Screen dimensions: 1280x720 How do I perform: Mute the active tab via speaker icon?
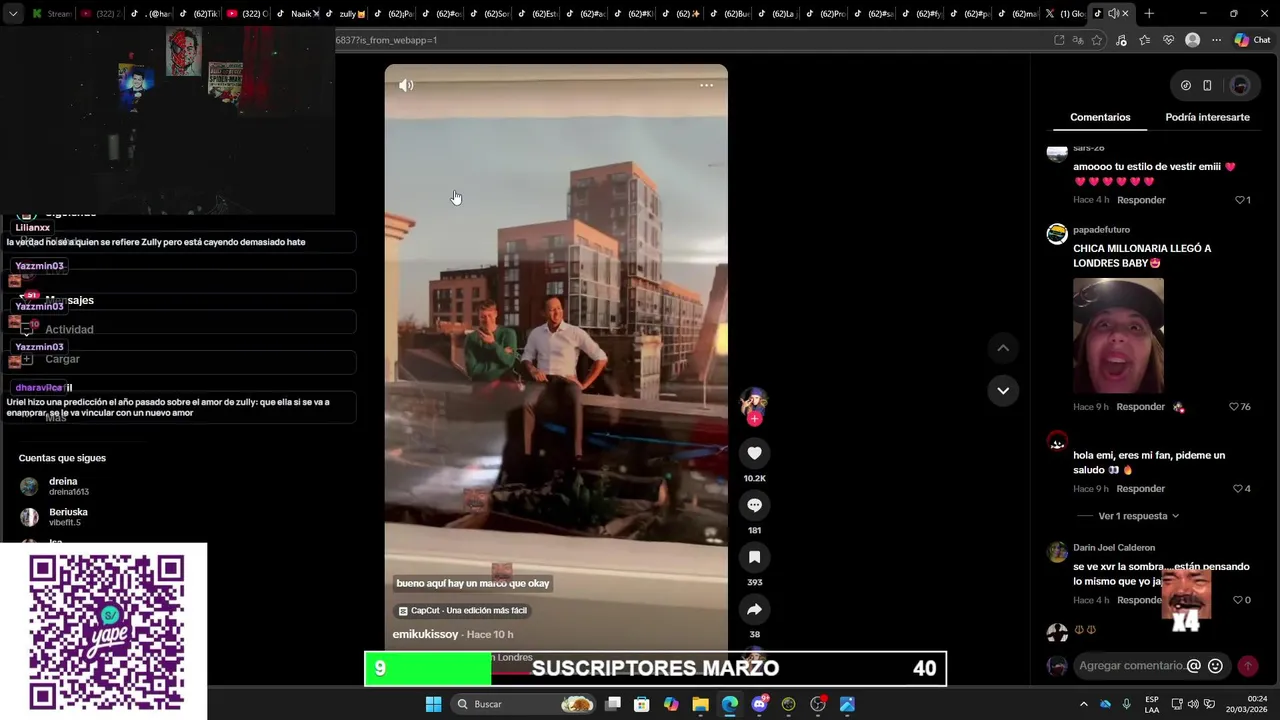[1112, 13]
